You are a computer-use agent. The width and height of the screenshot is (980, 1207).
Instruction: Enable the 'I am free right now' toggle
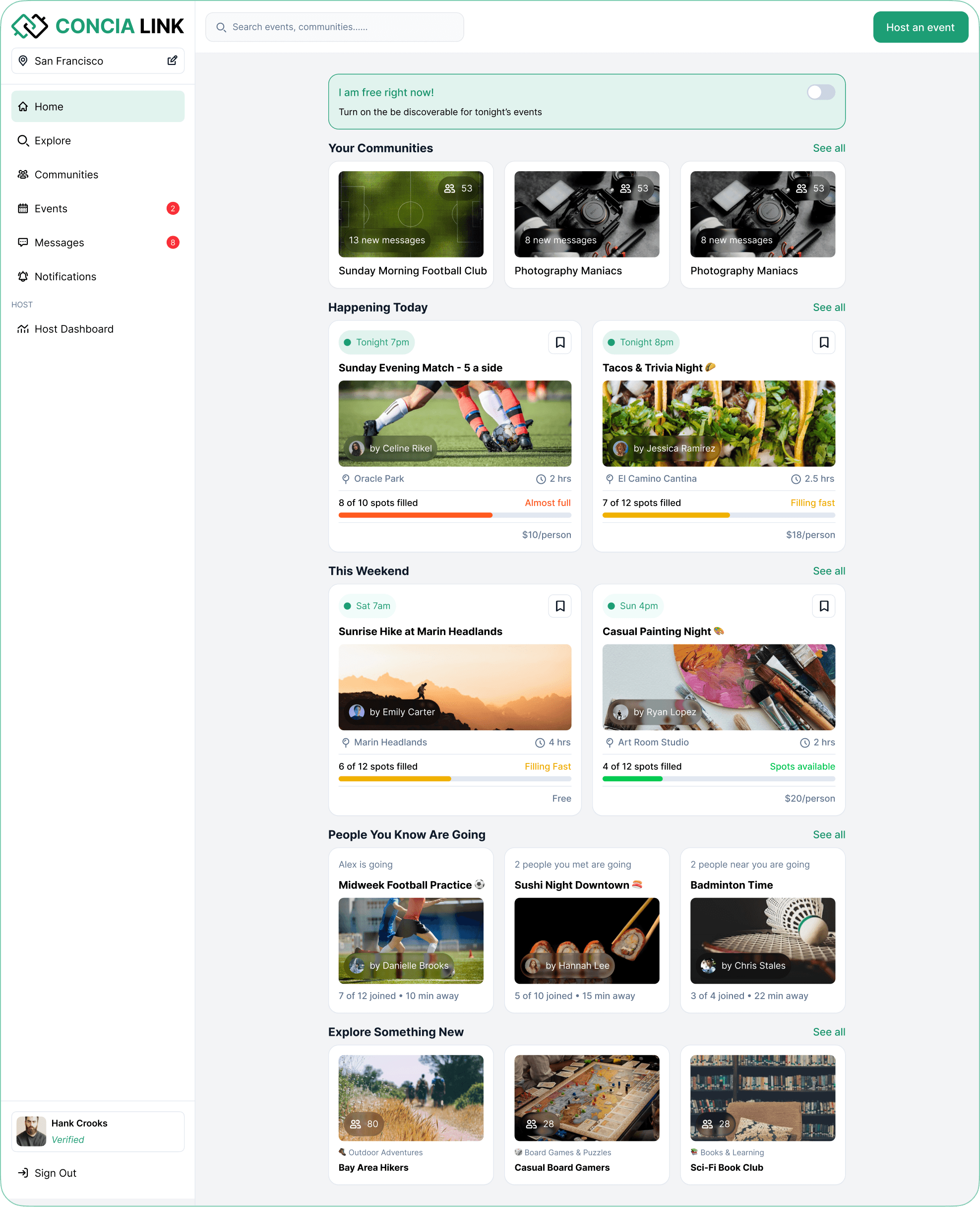821,92
